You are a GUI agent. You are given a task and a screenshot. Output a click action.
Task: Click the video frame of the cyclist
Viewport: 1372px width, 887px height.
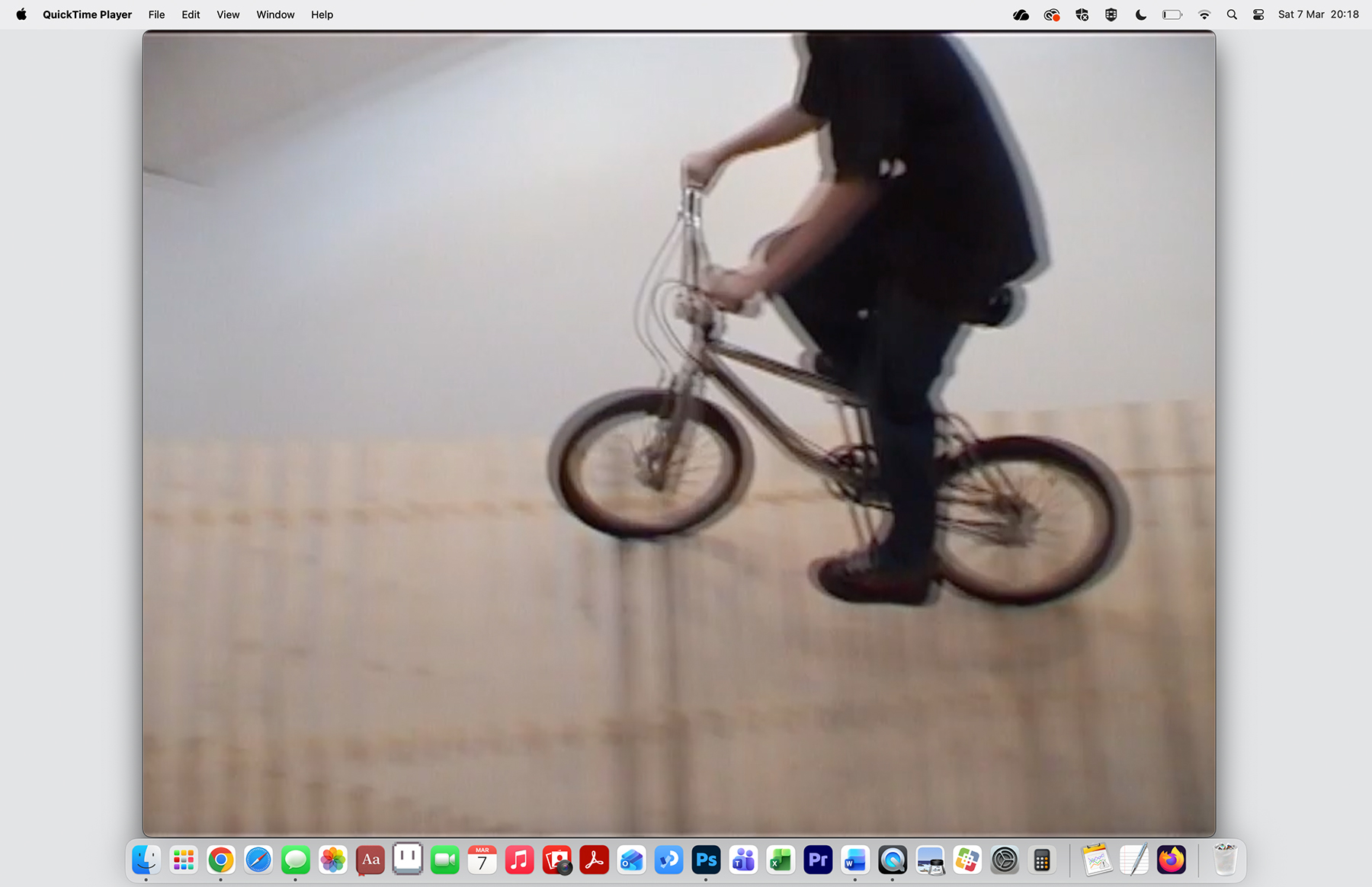[x=678, y=433]
